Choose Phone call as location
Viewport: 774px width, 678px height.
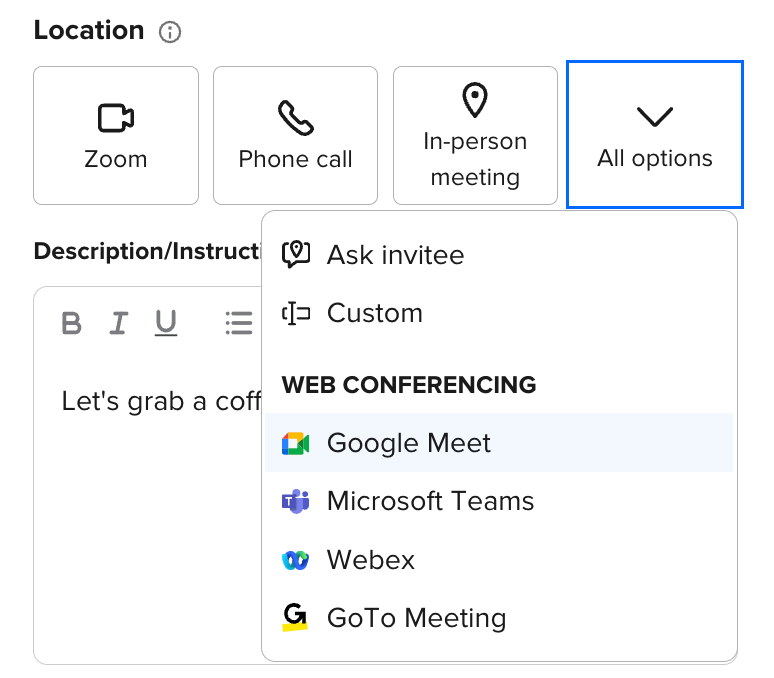[x=295, y=136]
